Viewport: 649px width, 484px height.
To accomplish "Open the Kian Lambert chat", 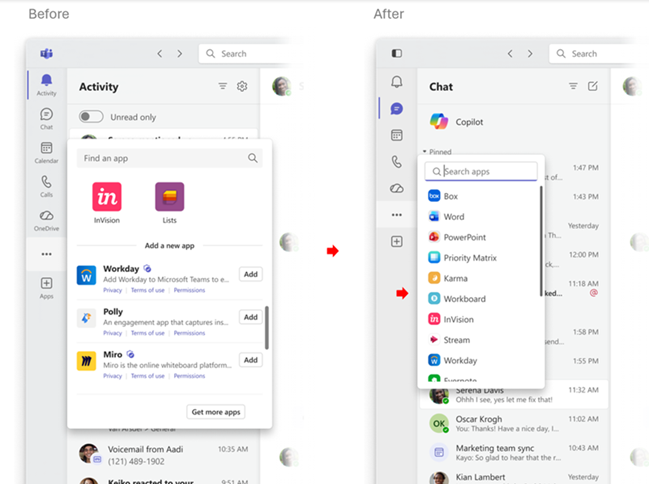I will [x=514, y=477].
